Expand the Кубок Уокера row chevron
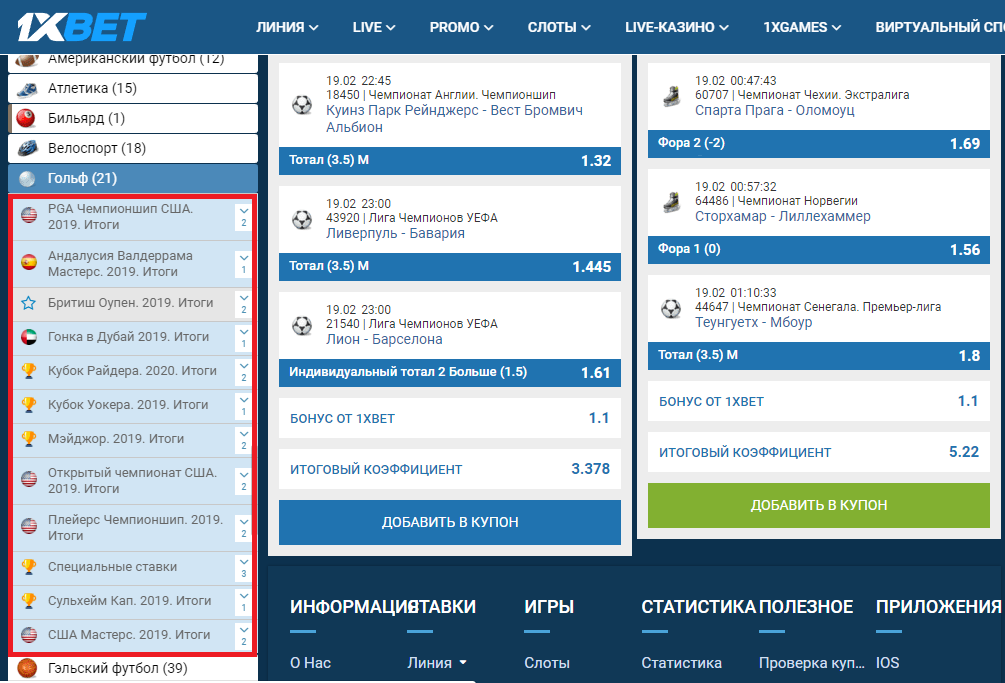This screenshot has width=1005, height=683. (244, 406)
